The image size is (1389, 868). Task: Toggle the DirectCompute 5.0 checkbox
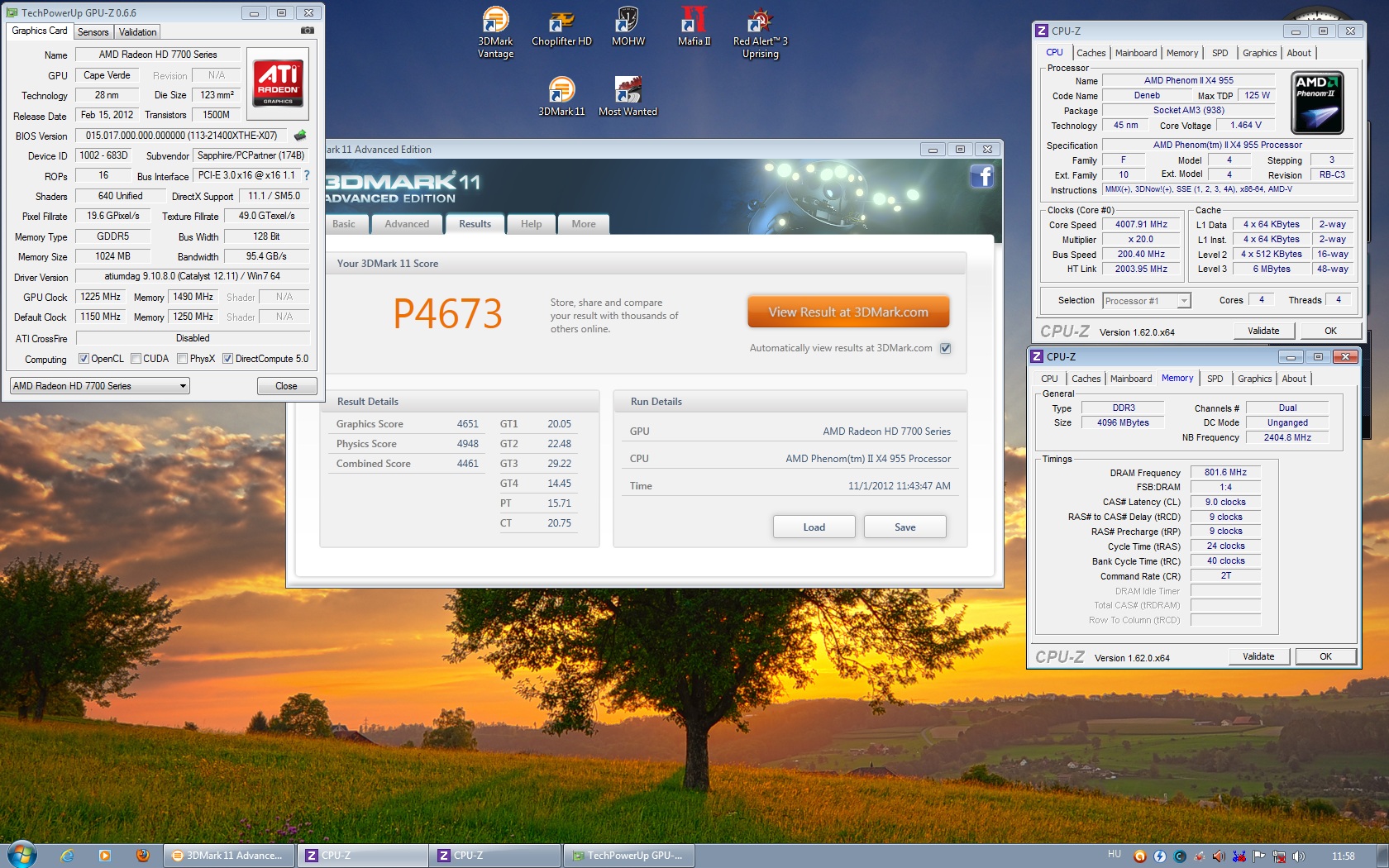click(227, 359)
